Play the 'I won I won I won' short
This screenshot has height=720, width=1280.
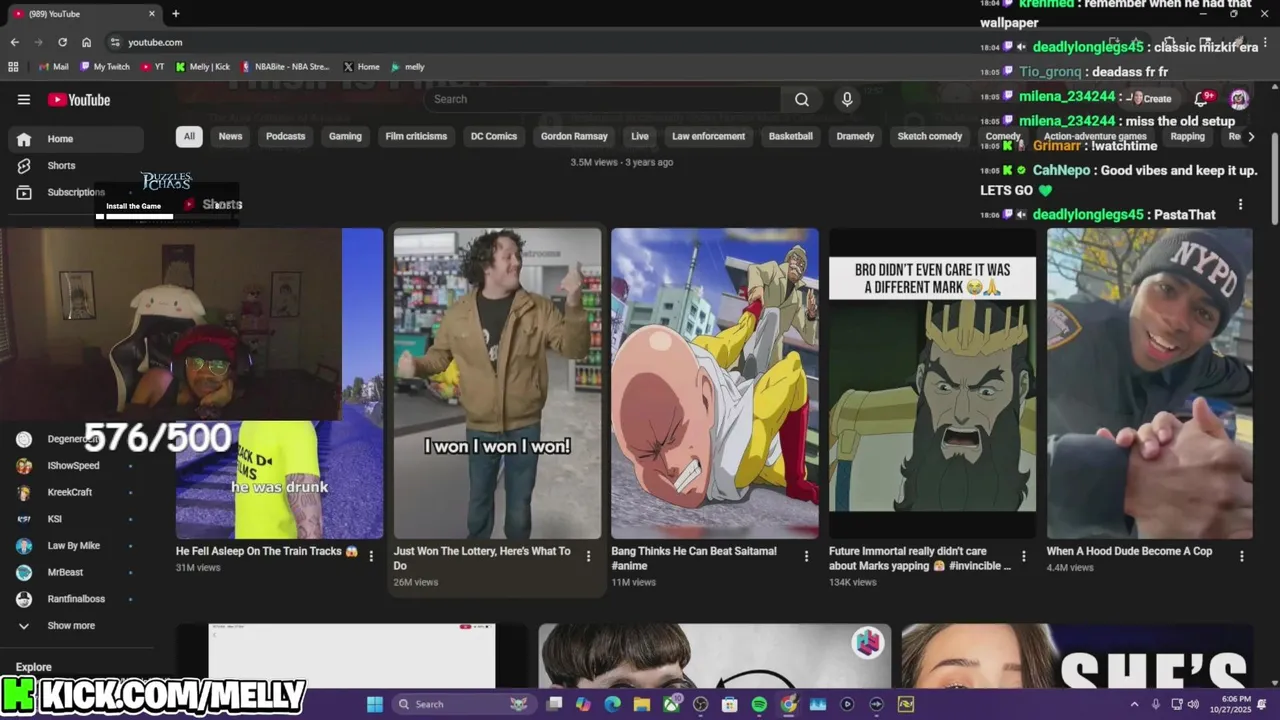point(497,383)
